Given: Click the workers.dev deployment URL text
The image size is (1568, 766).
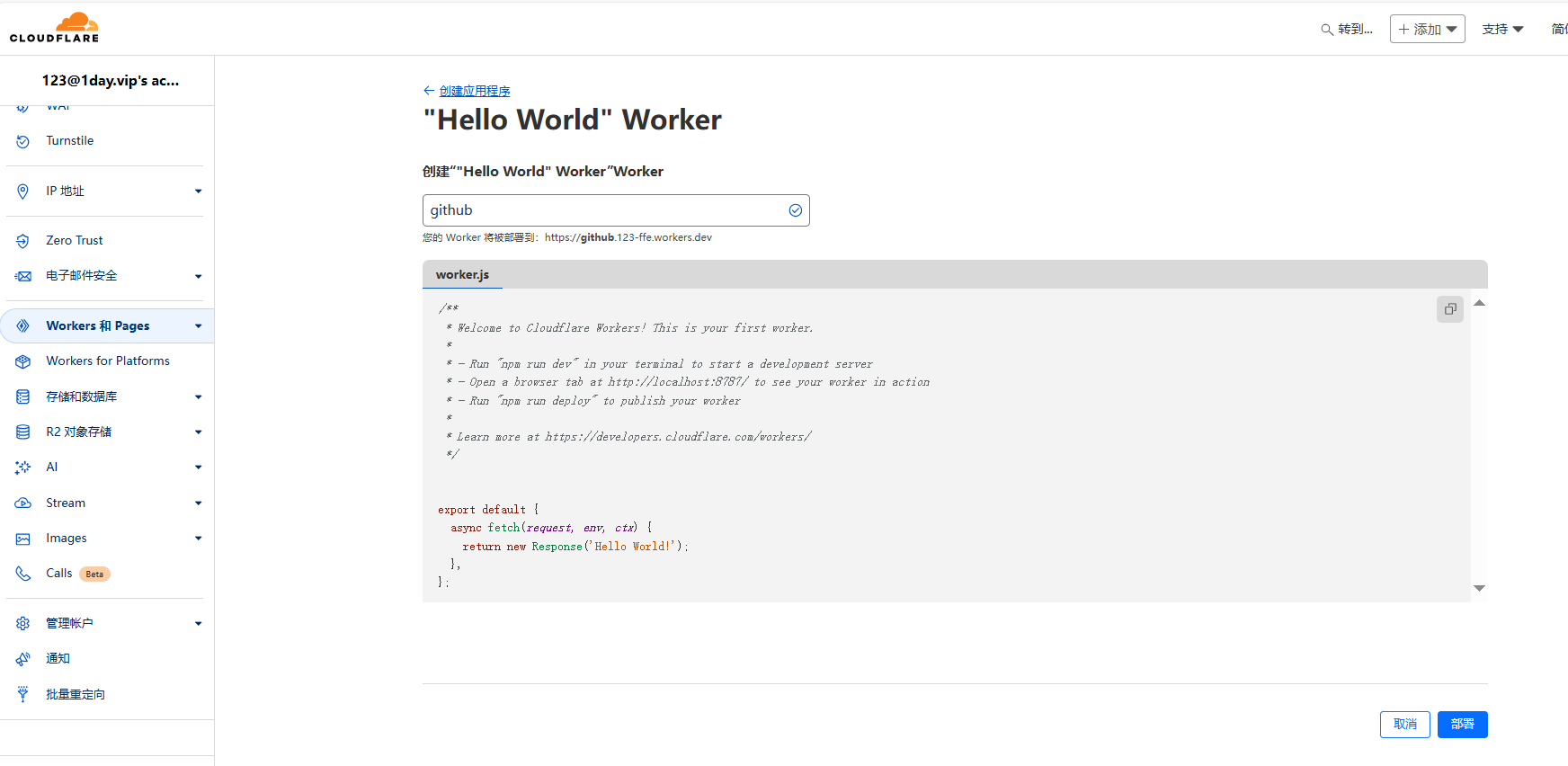Looking at the screenshot, I should tap(628, 237).
